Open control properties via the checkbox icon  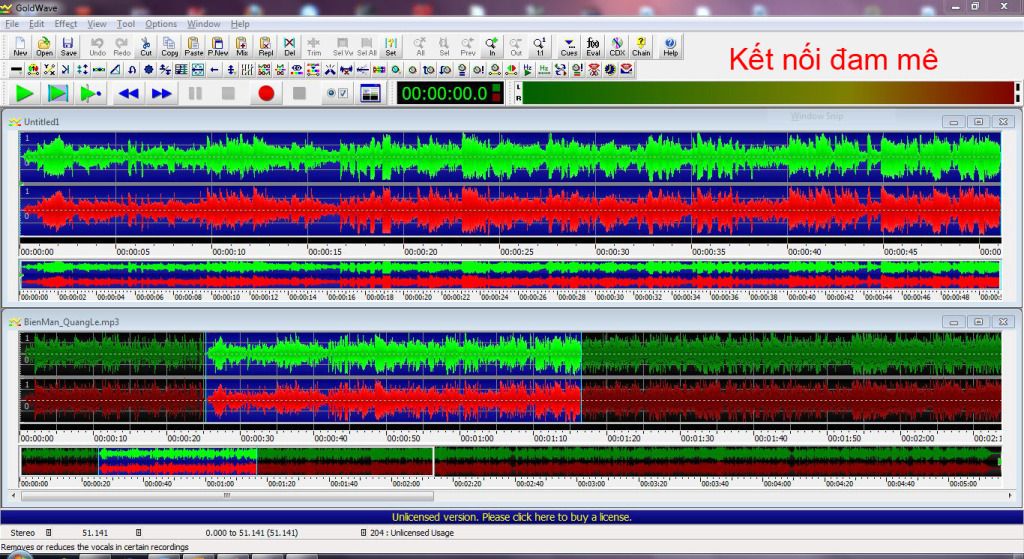(337, 93)
